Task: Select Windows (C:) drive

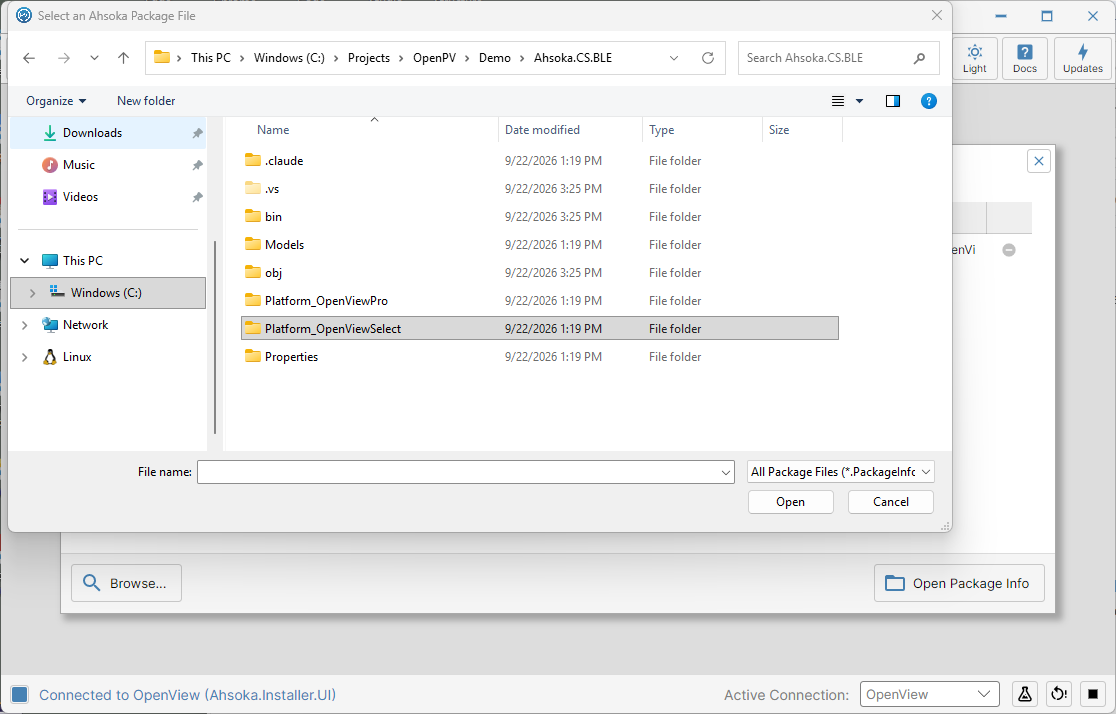Action: click(107, 293)
